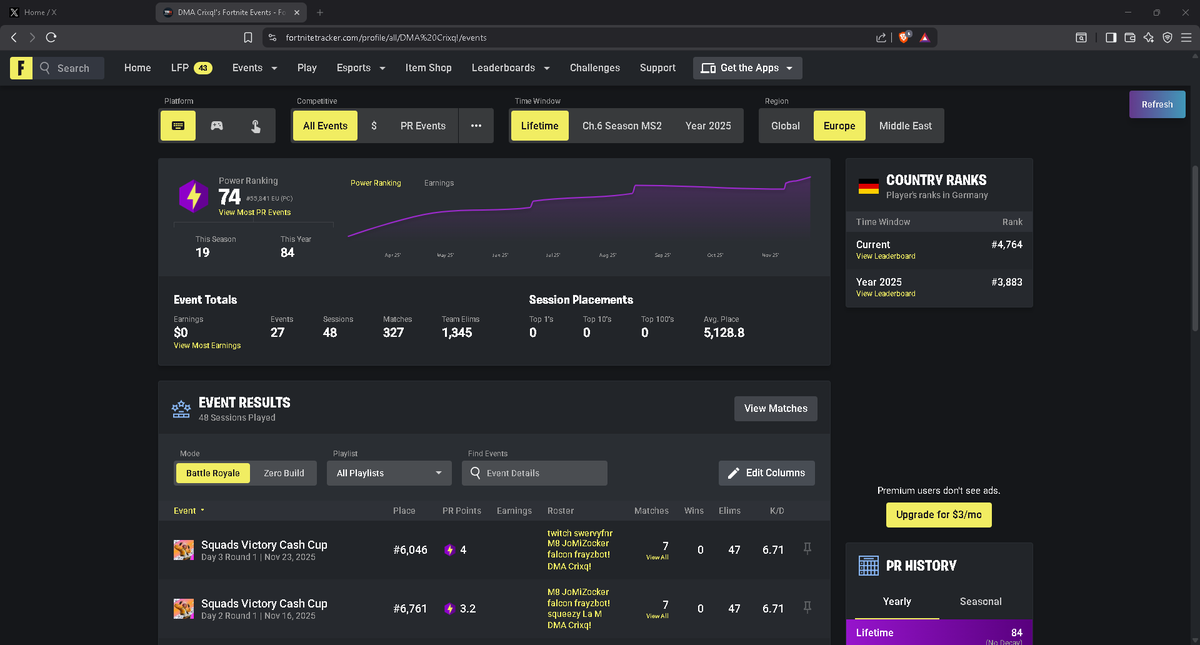Select the PR Events filter
Image resolution: width=1200 pixels, height=645 pixels.
click(x=423, y=126)
